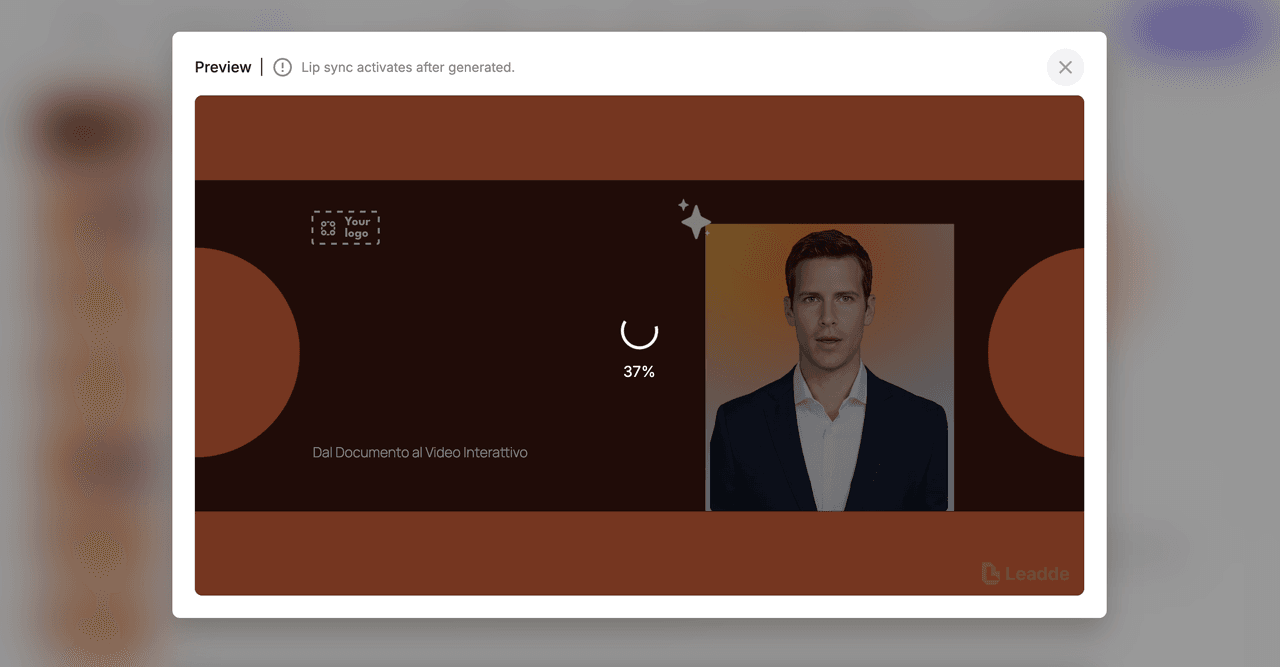Screen dimensions: 1280x667
Task: Close the Preview dialog
Action: click(1065, 67)
